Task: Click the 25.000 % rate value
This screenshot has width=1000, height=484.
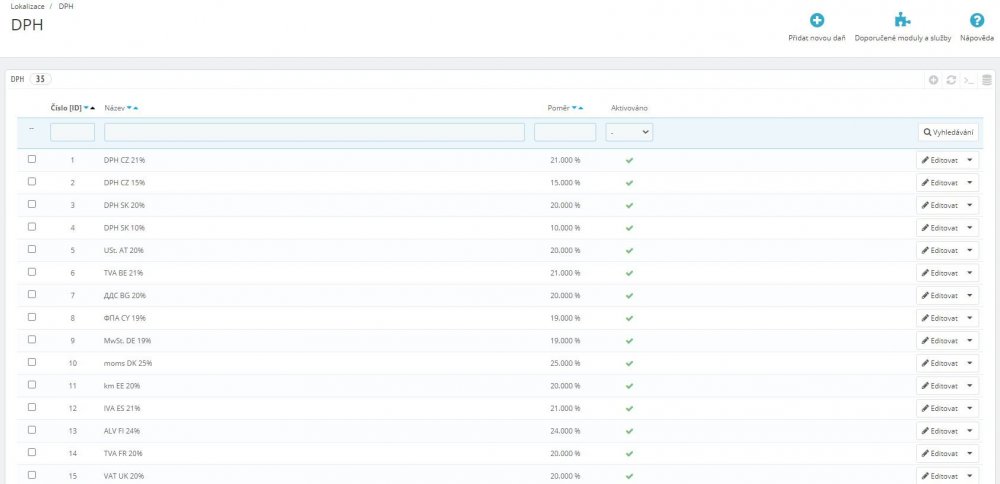Action: coord(565,363)
